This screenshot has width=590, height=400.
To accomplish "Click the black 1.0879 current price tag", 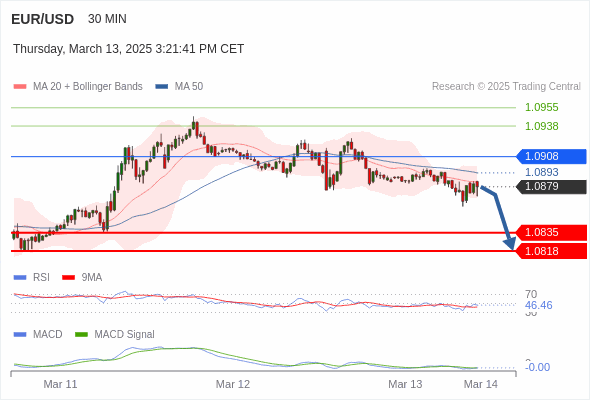I will click(551, 187).
